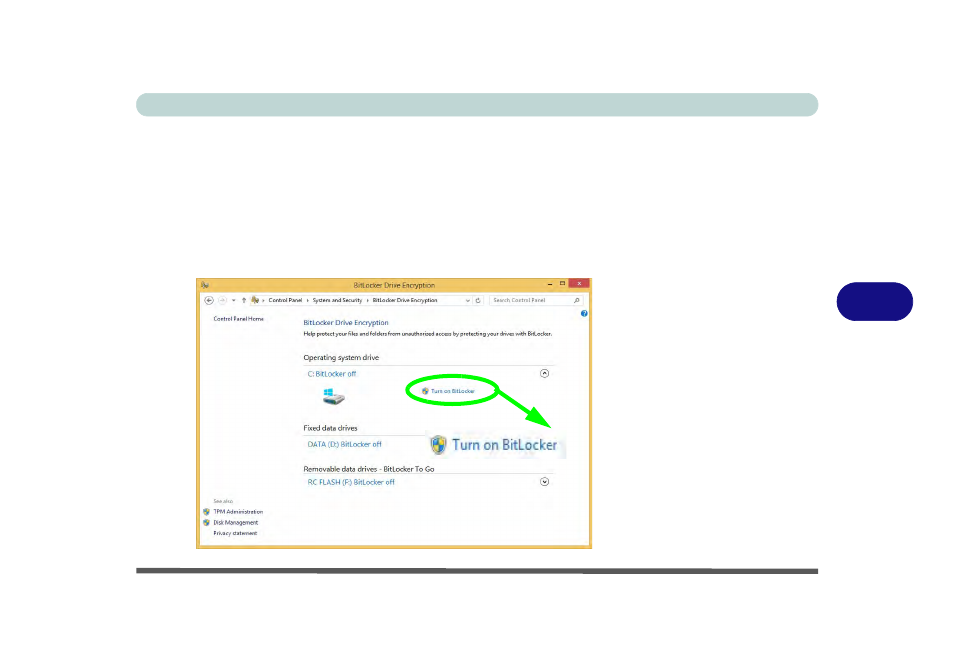Click the 'Fixed data drives' heading

(330, 428)
